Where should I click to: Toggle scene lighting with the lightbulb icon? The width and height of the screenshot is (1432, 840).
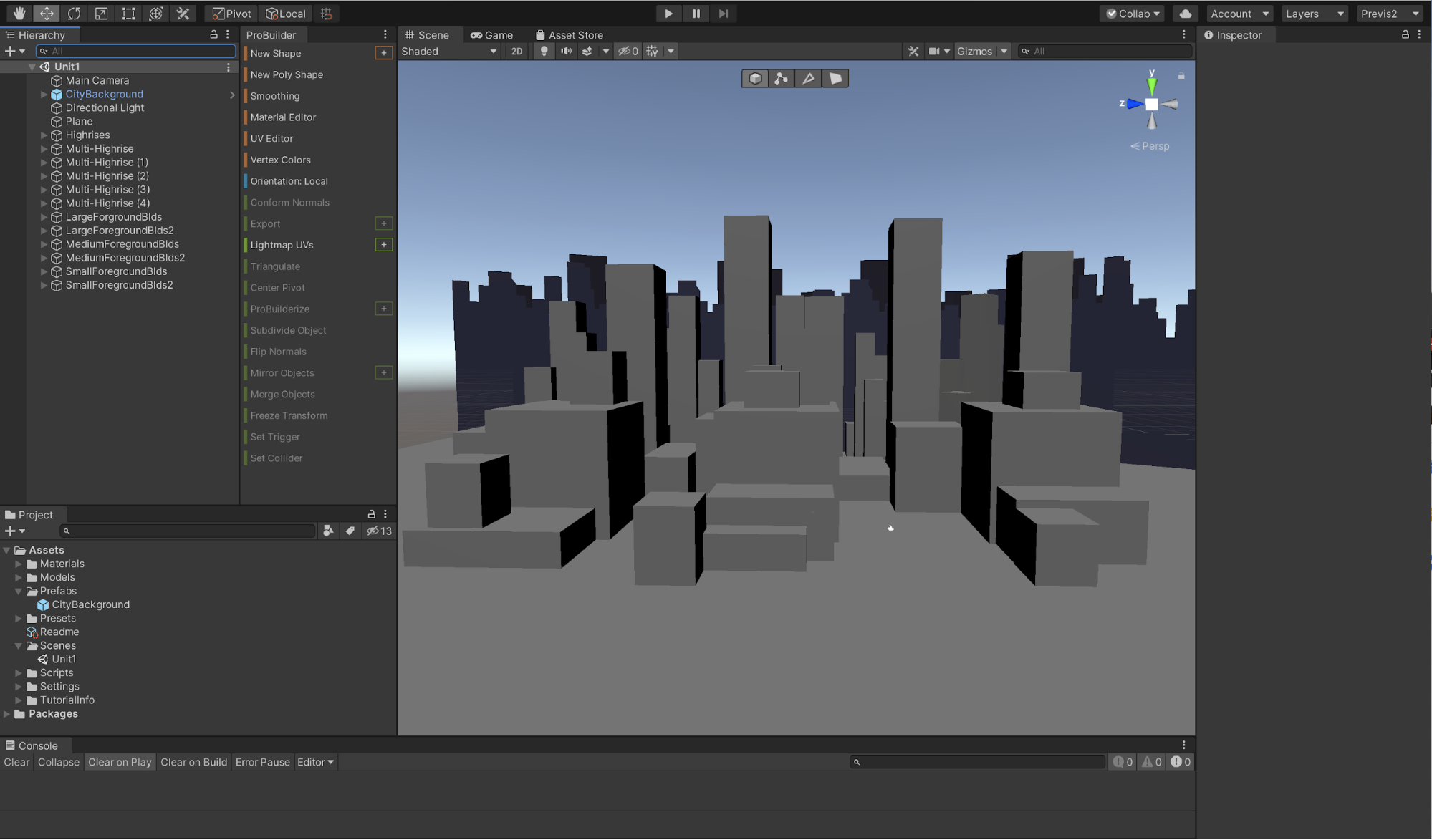544,52
